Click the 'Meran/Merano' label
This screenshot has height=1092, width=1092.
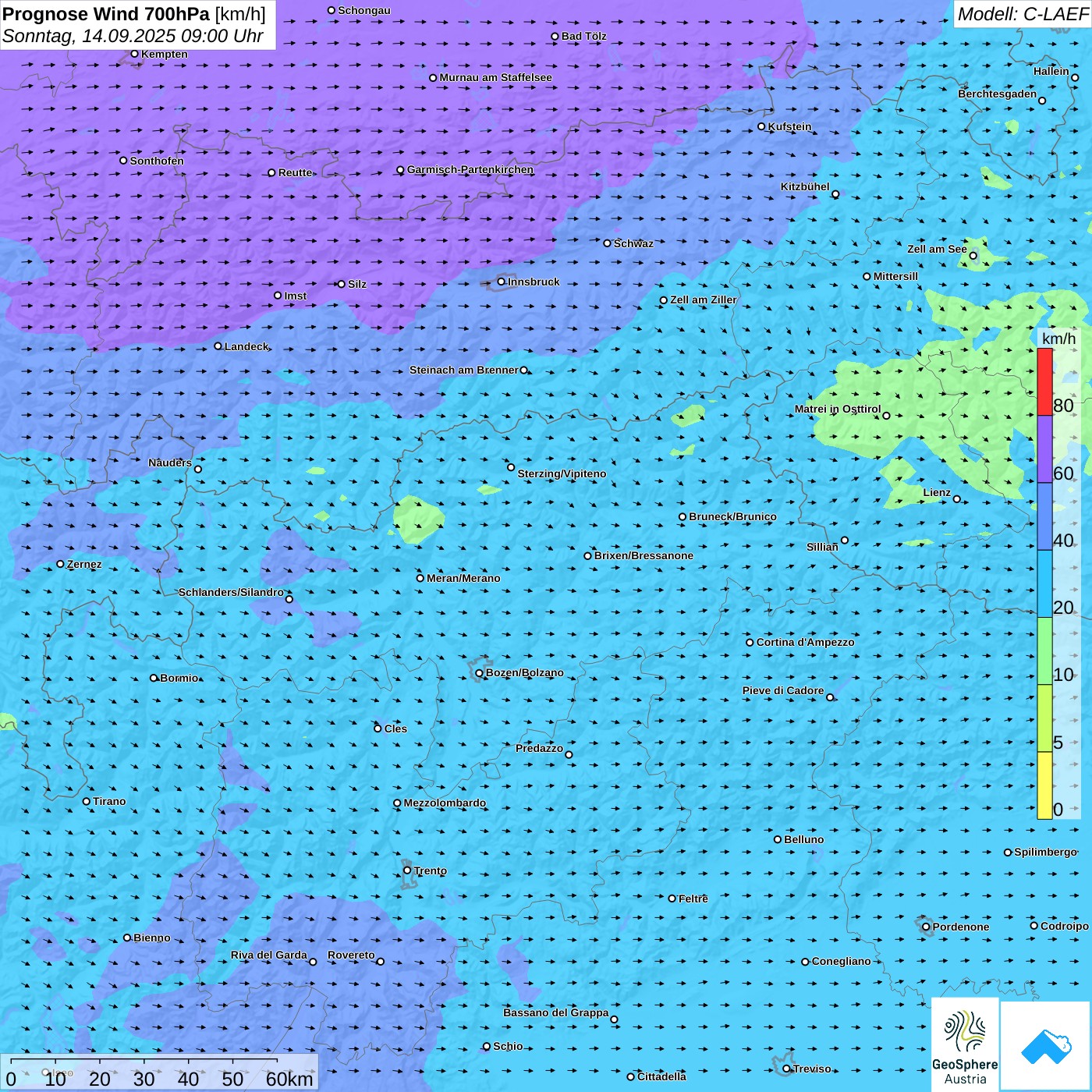pyautogui.click(x=463, y=578)
